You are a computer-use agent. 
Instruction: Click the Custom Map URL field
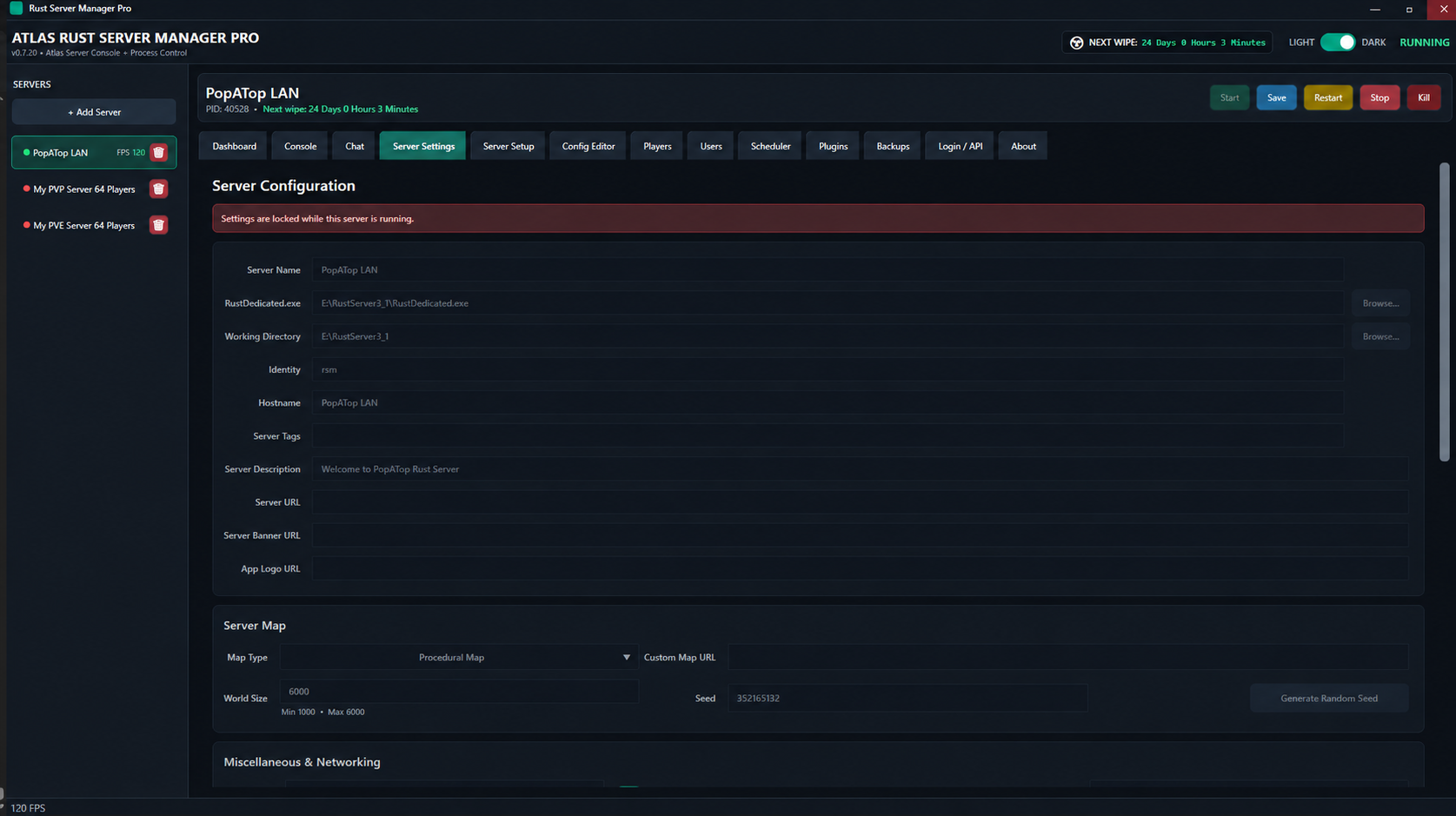(x=1067, y=657)
